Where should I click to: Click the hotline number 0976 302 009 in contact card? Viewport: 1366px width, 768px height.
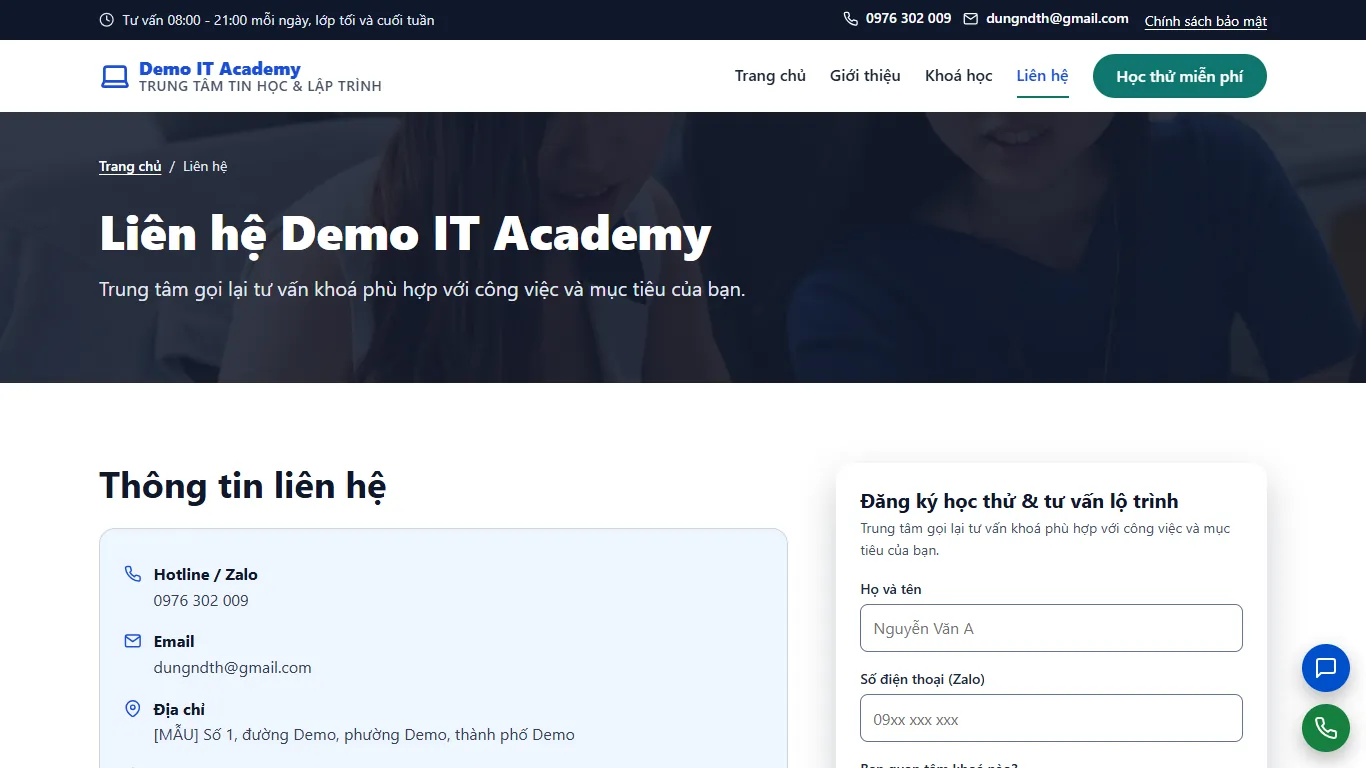coord(201,601)
